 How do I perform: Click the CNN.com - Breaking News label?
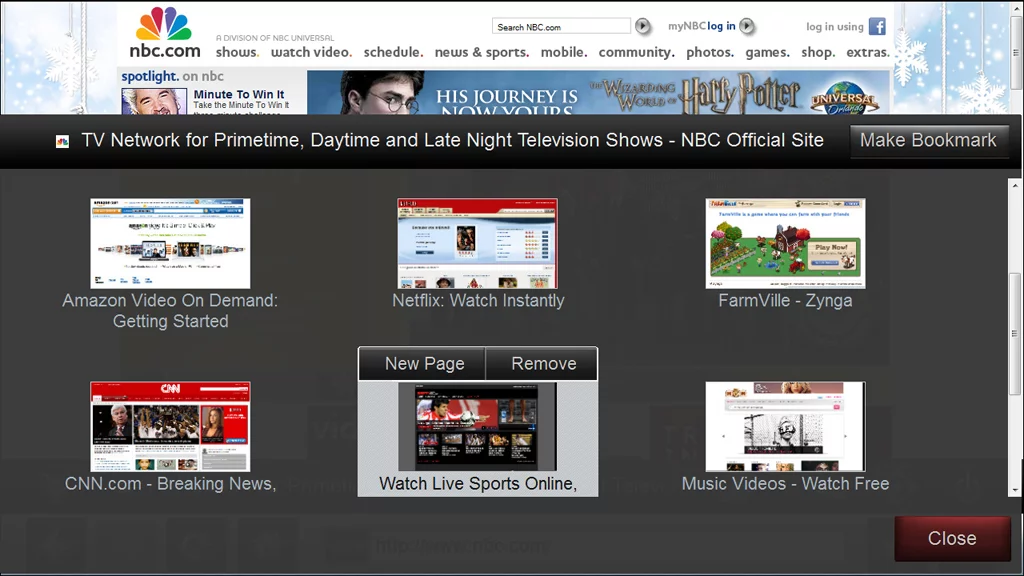pyautogui.click(x=170, y=484)
